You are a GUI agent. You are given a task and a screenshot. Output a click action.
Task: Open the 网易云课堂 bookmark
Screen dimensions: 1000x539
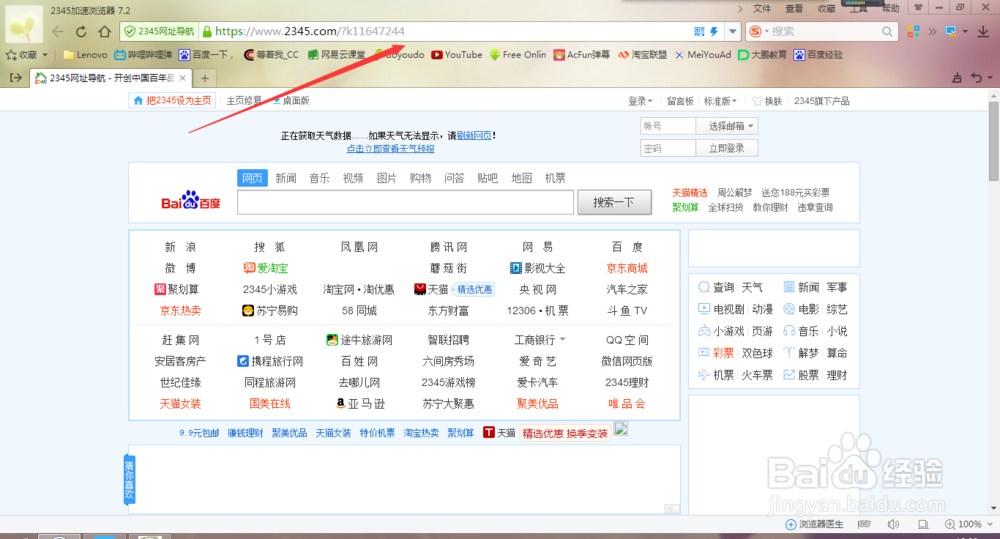point(337,55)
